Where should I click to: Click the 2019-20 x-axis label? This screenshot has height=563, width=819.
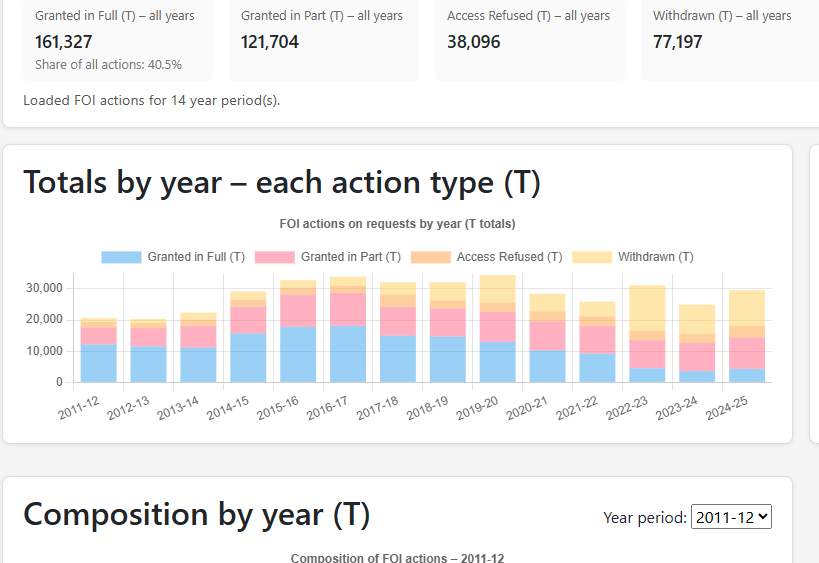tap(477, 408)
